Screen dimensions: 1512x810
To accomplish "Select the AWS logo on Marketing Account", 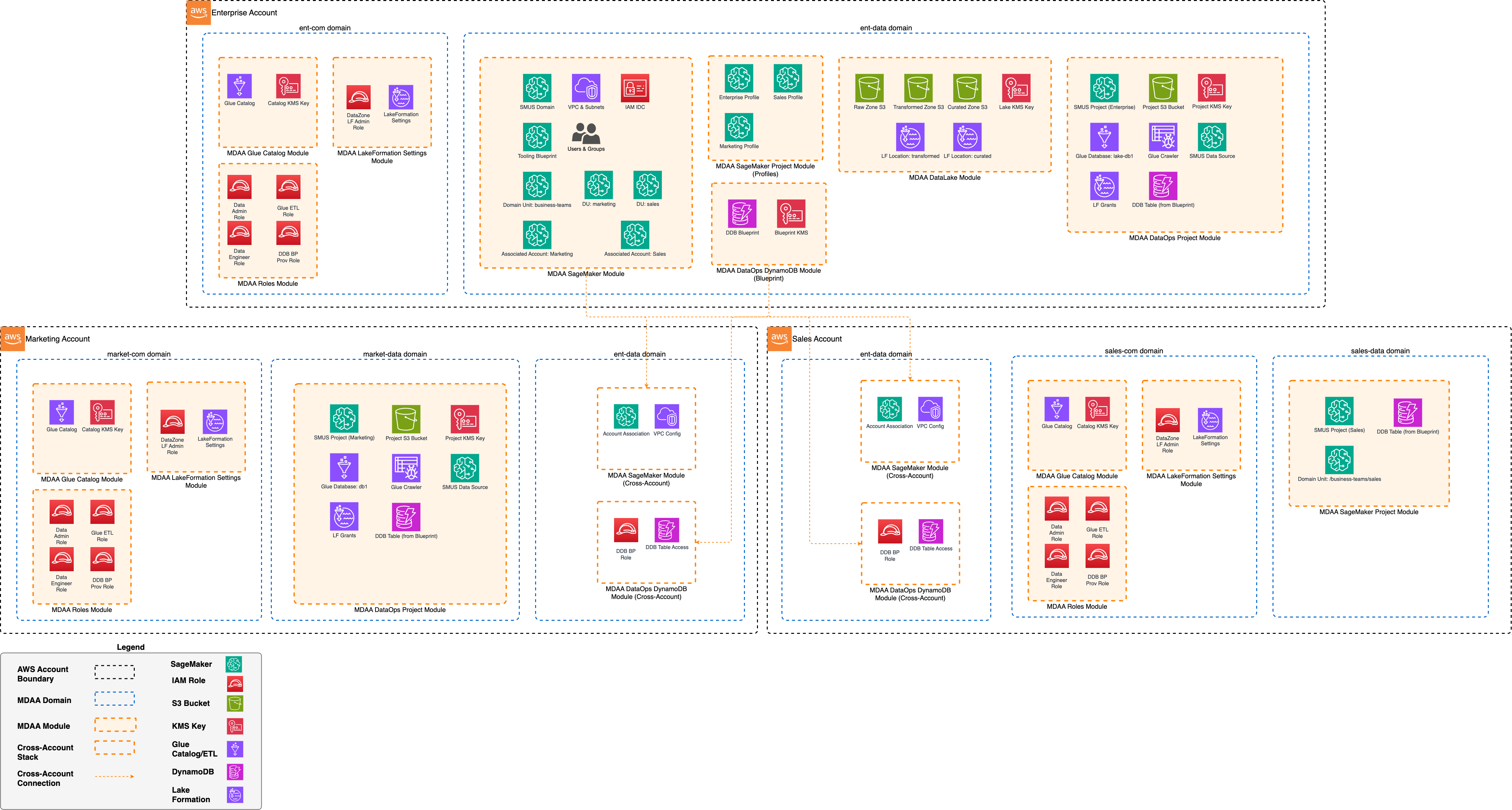I will click(12, 339).
